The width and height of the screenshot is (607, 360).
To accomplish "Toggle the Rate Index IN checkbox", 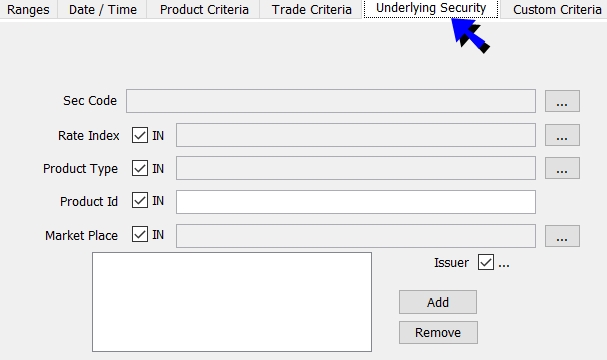I will (140, 135).
